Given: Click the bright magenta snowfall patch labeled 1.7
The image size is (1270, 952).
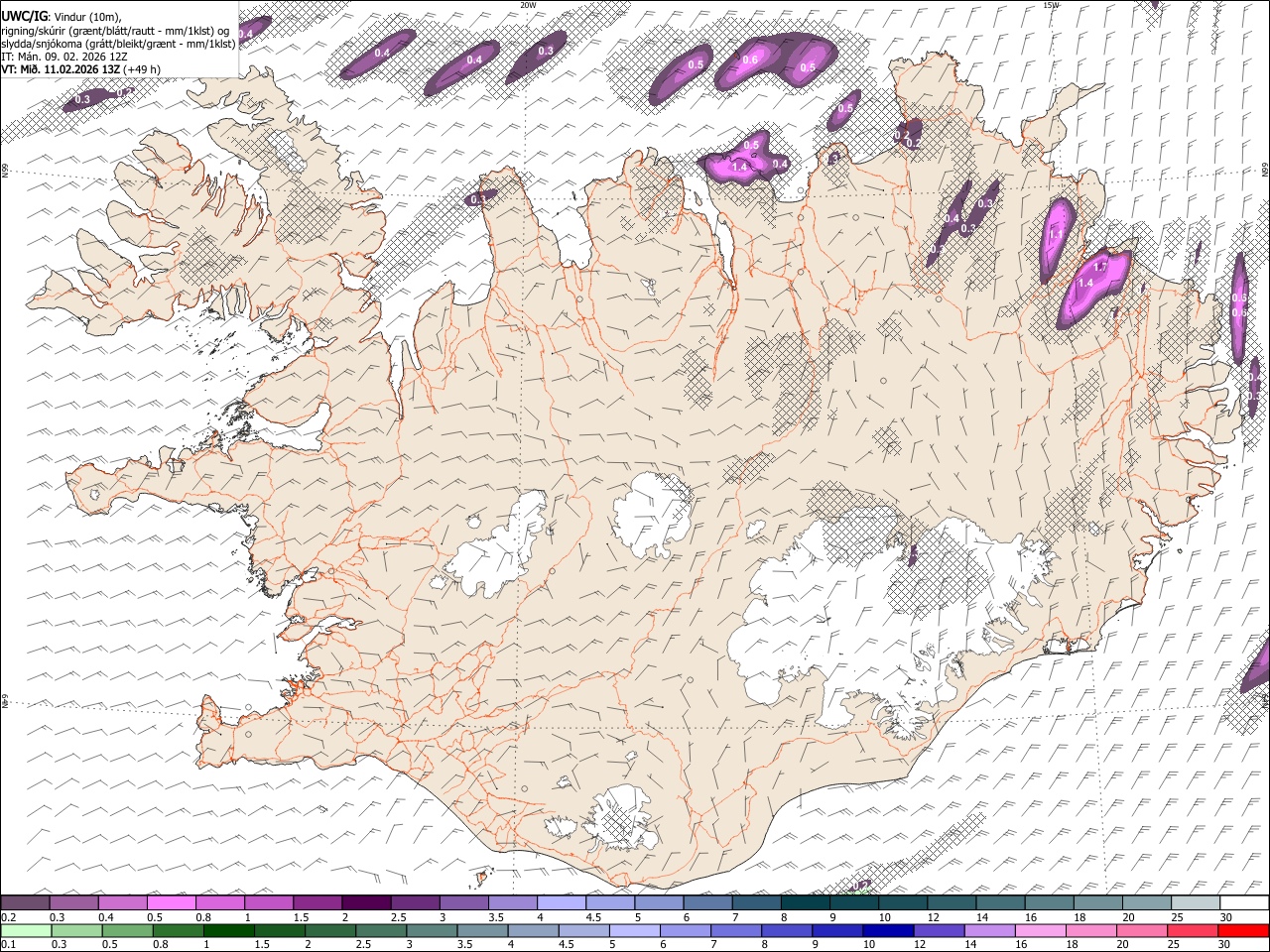Looking at the screenshot, I should [x=1094, y=288].
